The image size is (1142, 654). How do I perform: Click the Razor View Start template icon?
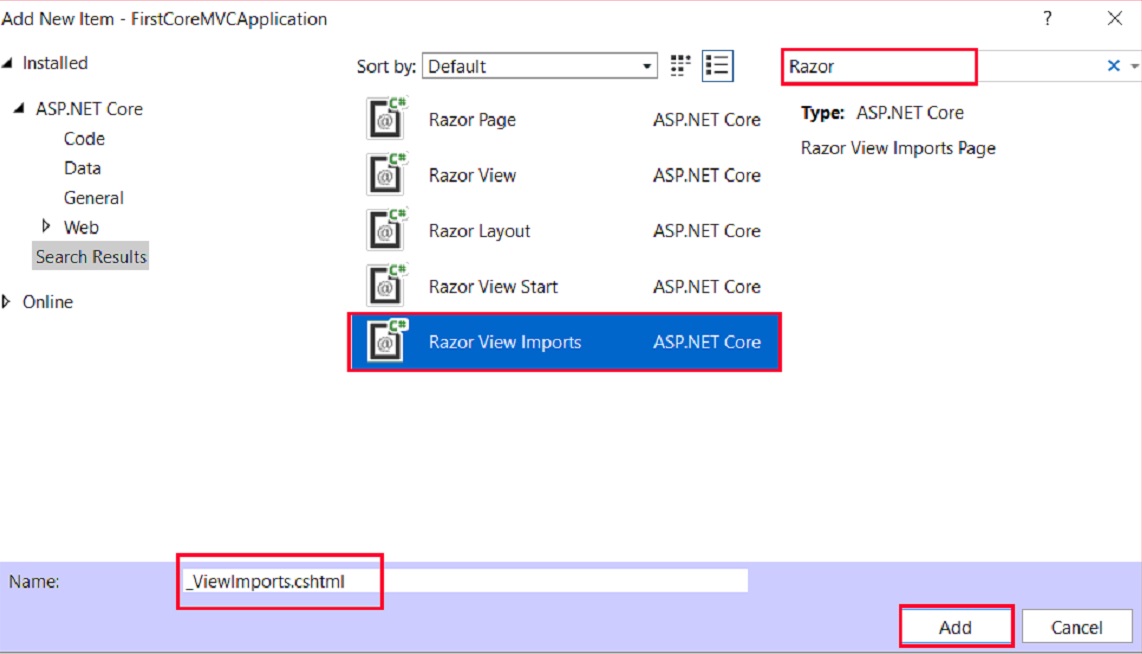[x=386, y=286]
